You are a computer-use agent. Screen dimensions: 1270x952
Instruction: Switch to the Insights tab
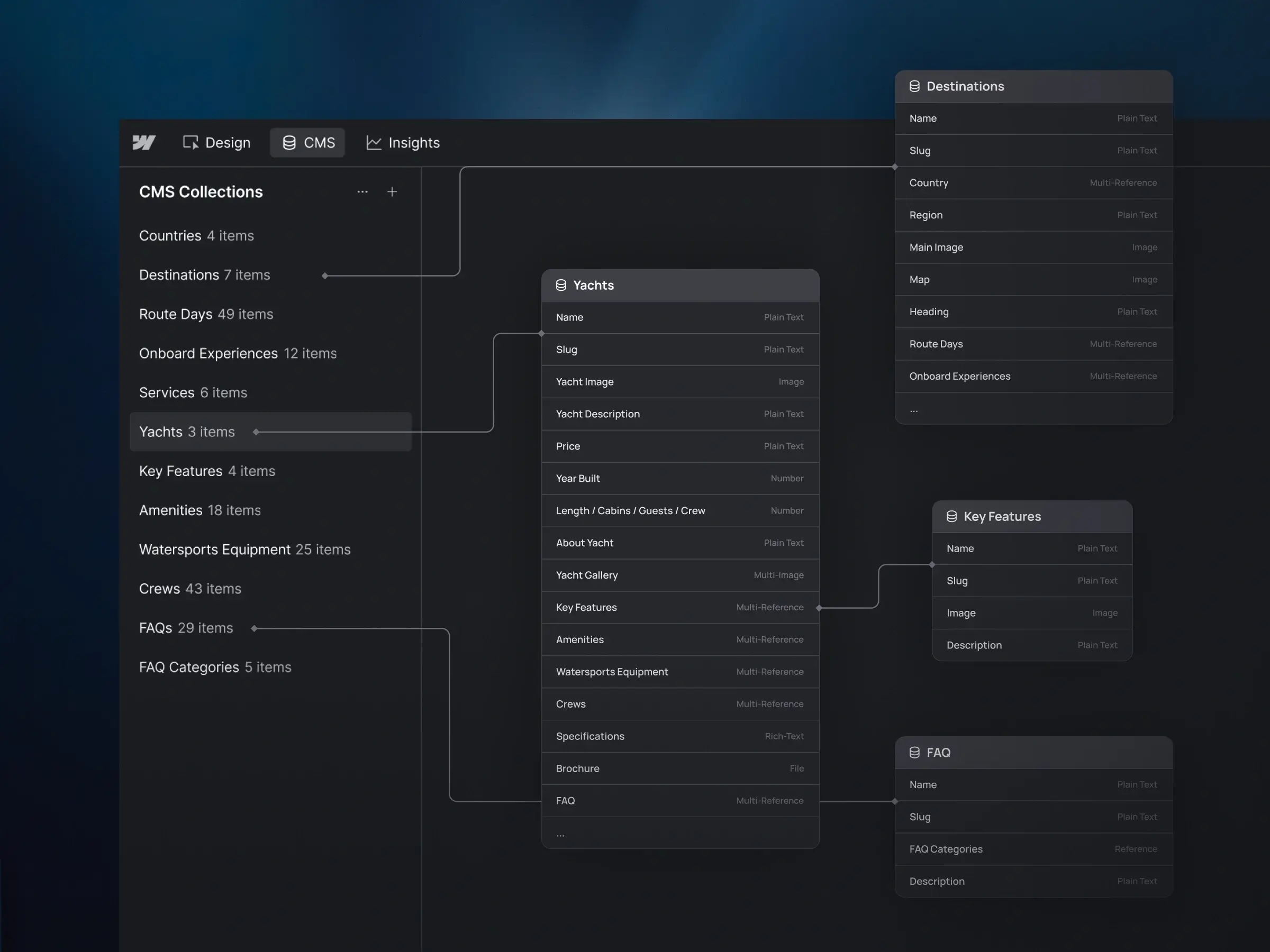pos(403,142)
